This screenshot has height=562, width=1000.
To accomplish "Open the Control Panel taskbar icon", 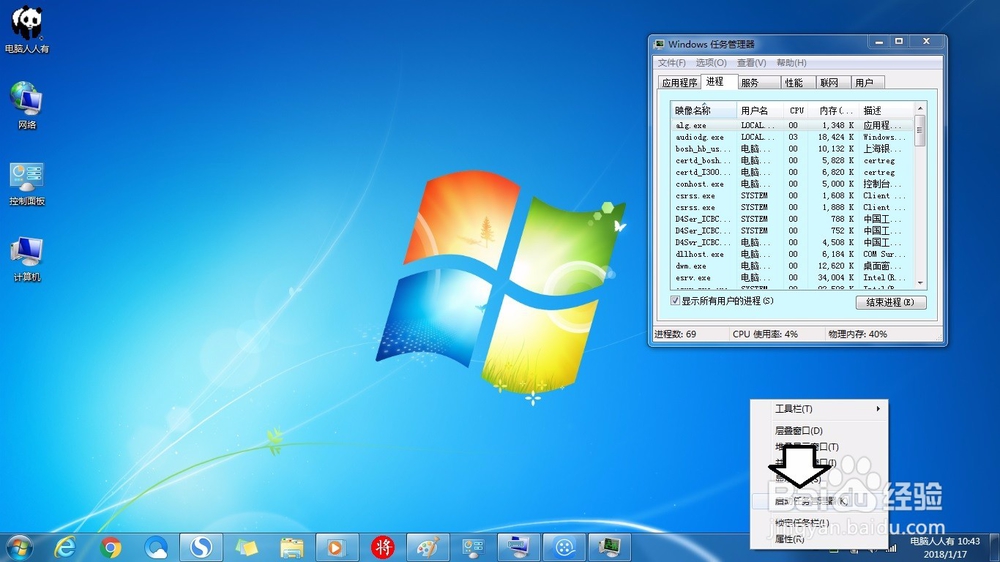I will click(x=473, y=547).
